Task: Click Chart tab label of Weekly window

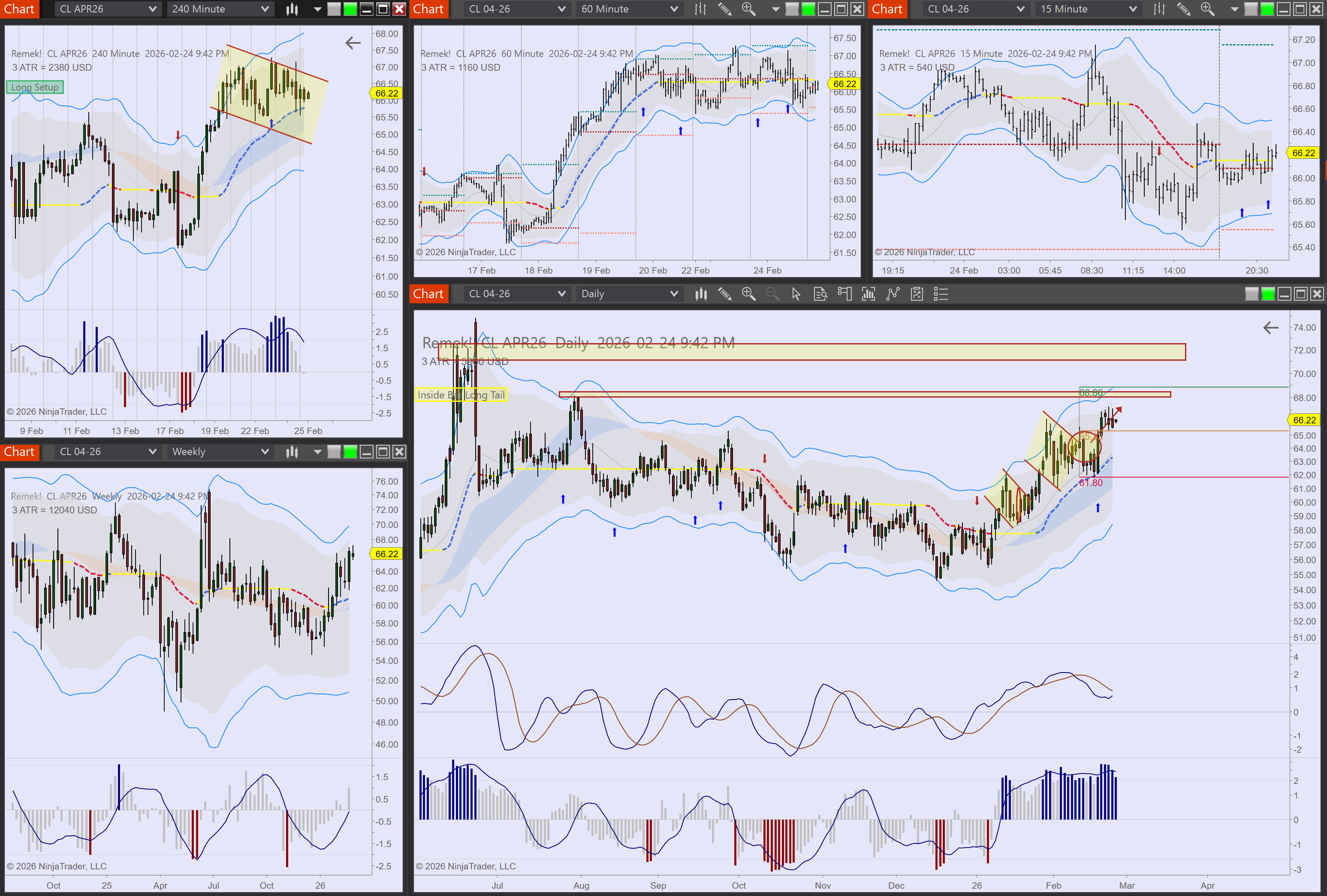Action: (20, 452)
